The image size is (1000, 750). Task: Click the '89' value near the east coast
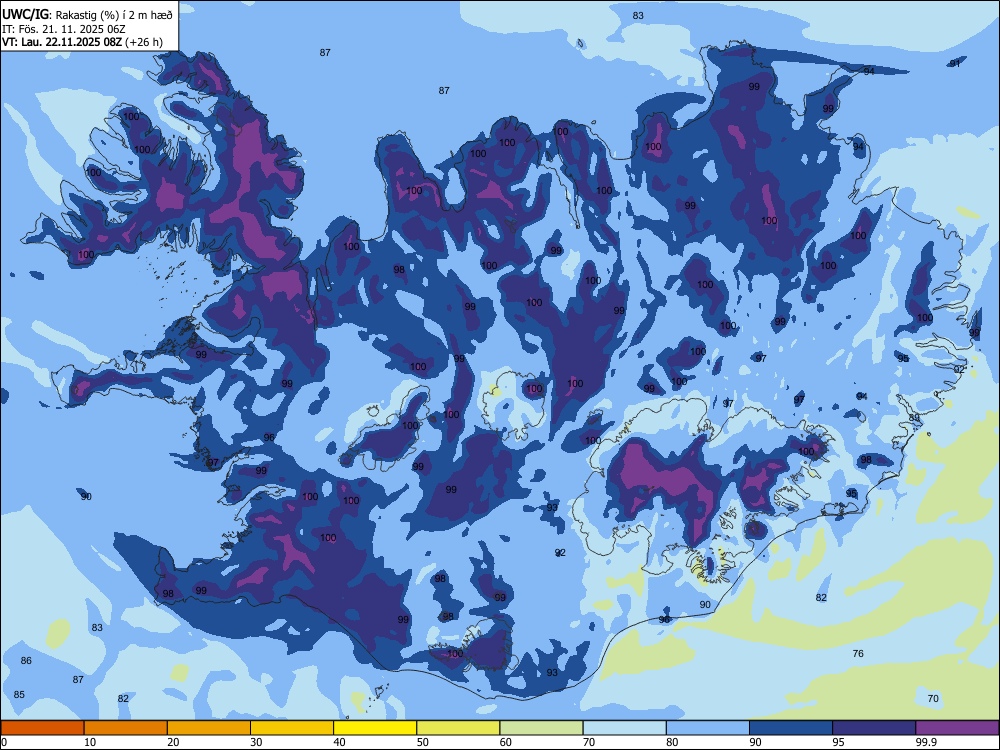coord(915,418)
